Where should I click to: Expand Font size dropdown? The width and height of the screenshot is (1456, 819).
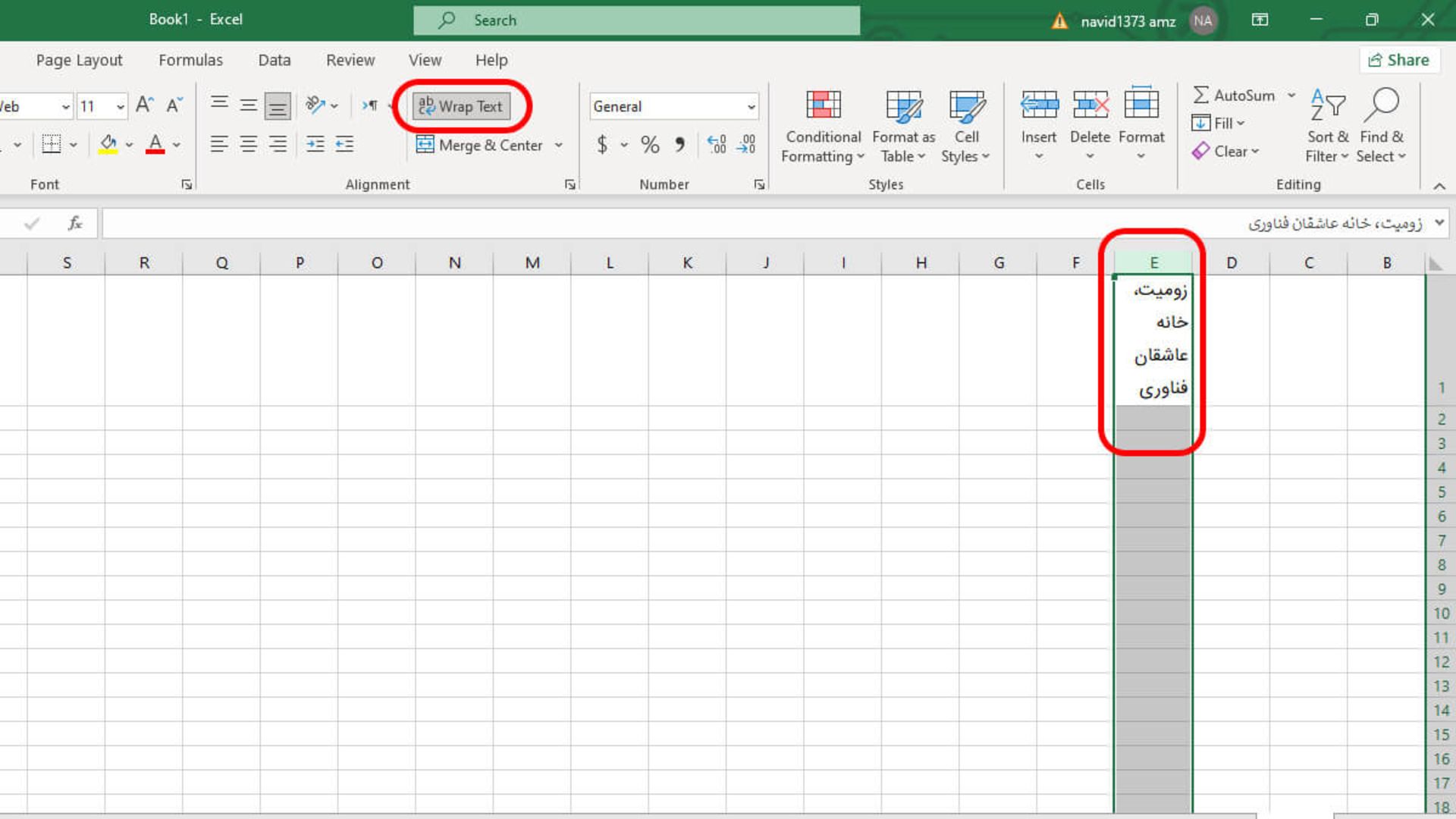click(x=118, y=106)
